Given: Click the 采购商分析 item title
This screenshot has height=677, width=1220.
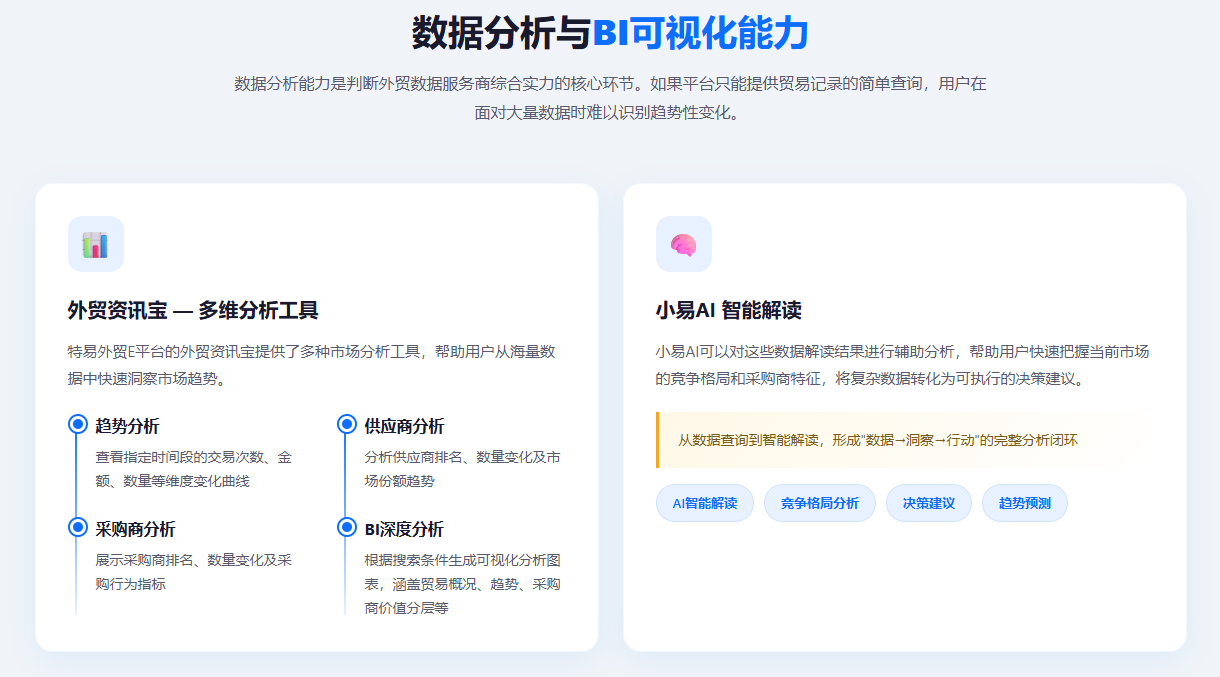Looking at the screenshot, I should (135, 529).
